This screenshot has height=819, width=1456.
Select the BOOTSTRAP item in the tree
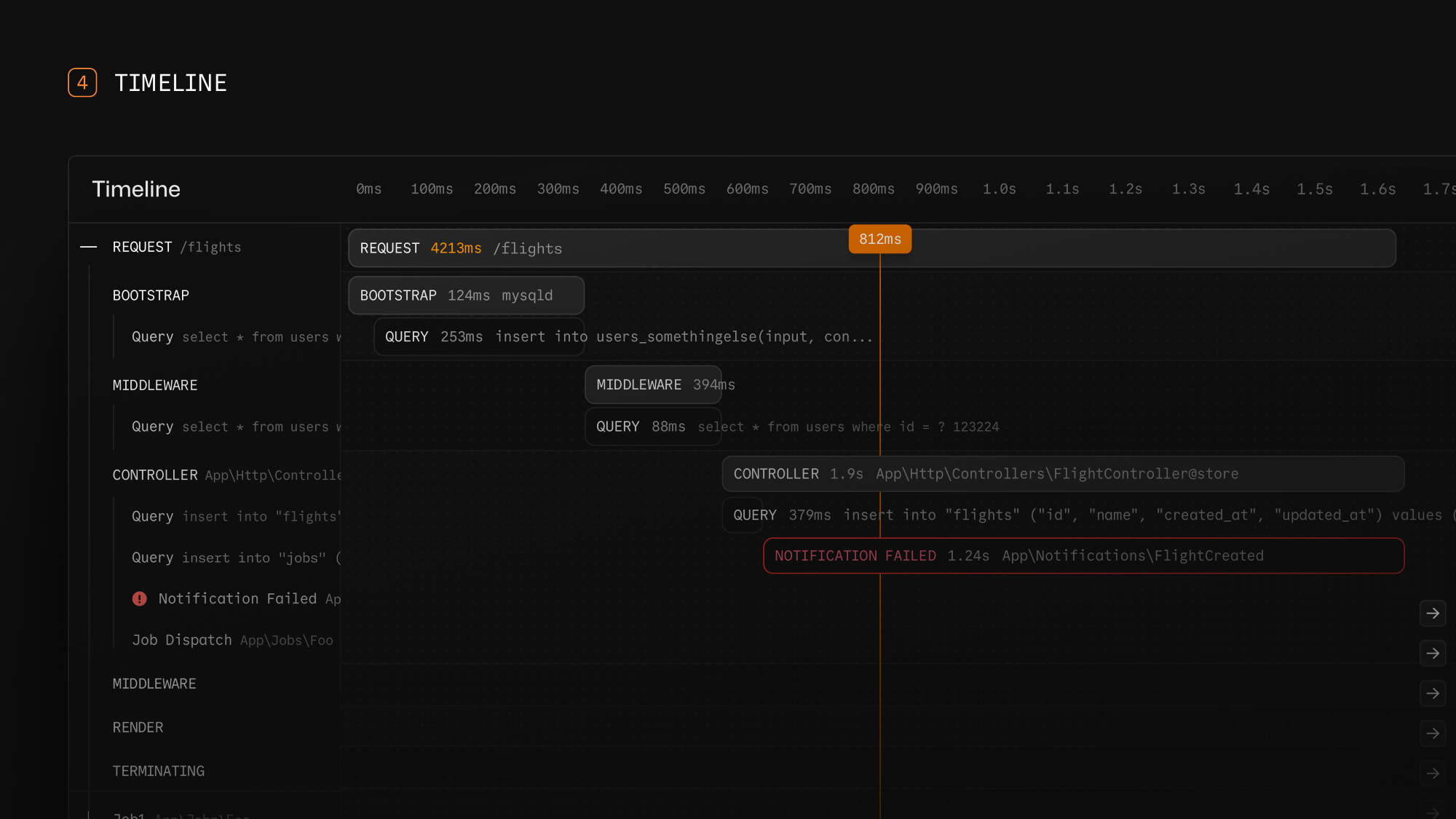pyautogui.click(x=151, y=296)
